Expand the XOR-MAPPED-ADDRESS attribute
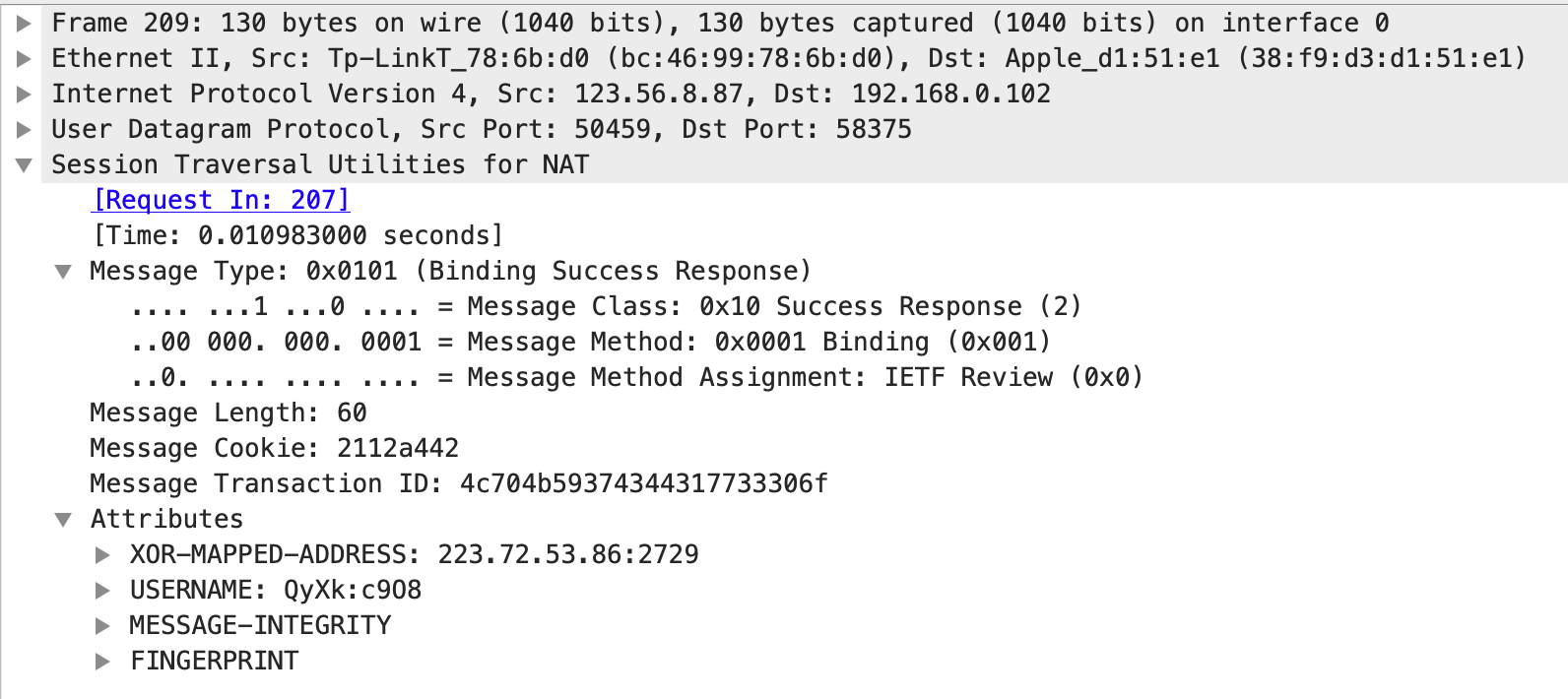Viewport: 1568px width, 699px height. pyautogui.click(x=103, y=553)
